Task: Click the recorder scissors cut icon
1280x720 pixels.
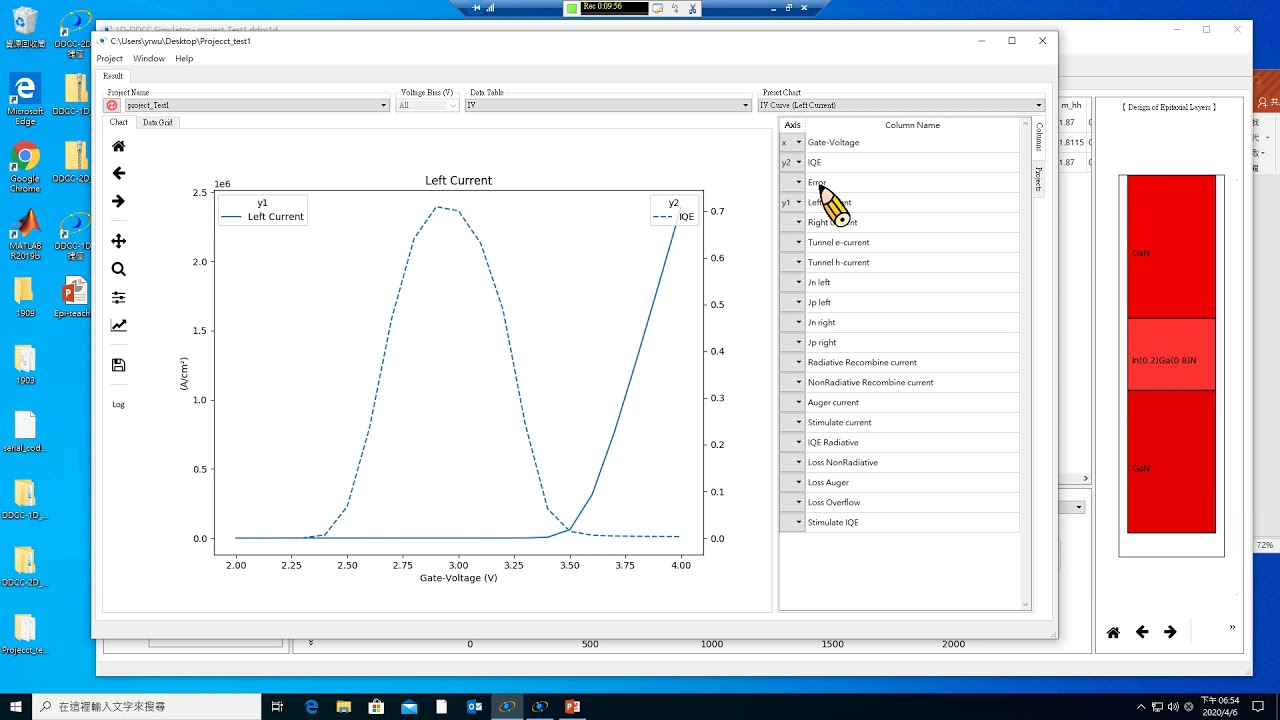Action: pos(692,8)
